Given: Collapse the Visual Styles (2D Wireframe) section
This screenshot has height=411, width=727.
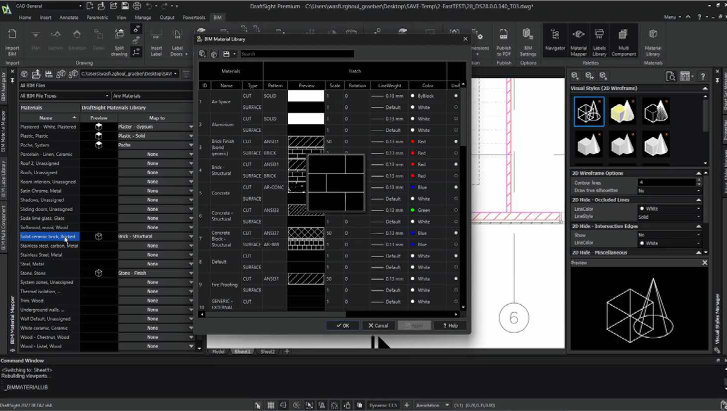Looking at the screenshot, I should (x=705, y=88).
